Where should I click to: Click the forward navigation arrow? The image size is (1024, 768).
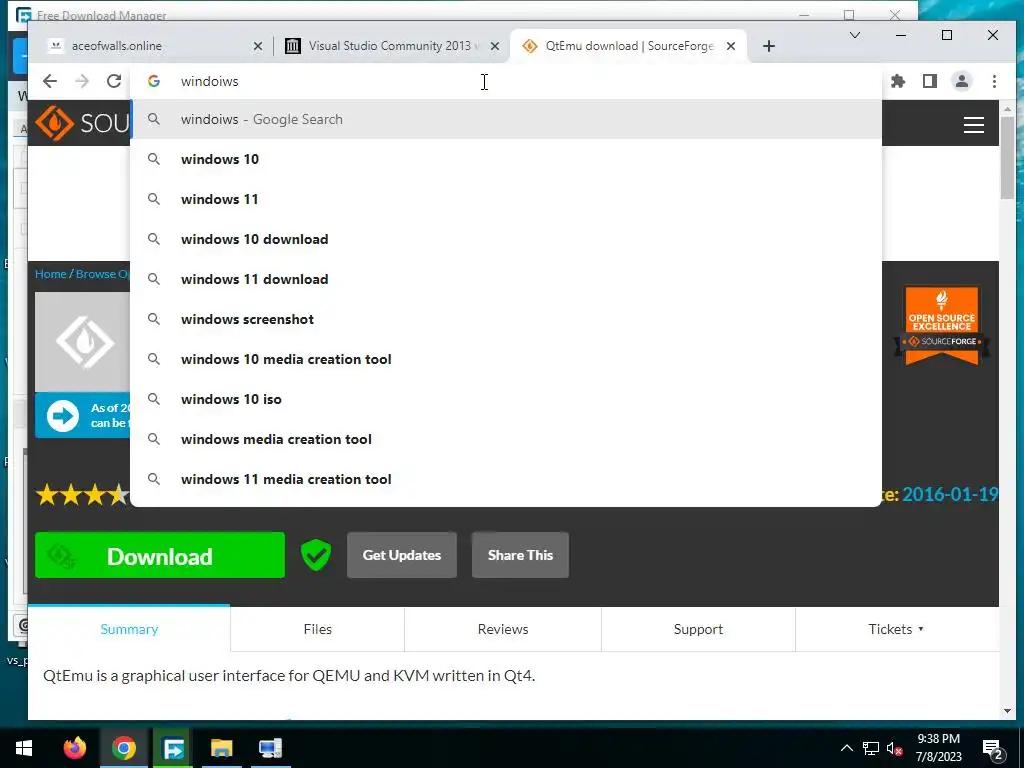[x=82, y=81]
